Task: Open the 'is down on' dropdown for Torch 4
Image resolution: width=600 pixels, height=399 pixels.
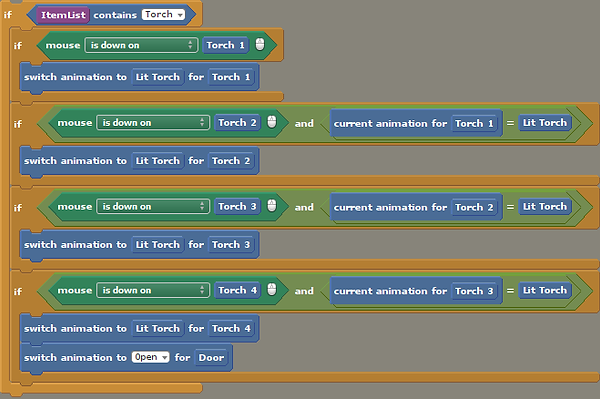Action: (x=153, y=290)
